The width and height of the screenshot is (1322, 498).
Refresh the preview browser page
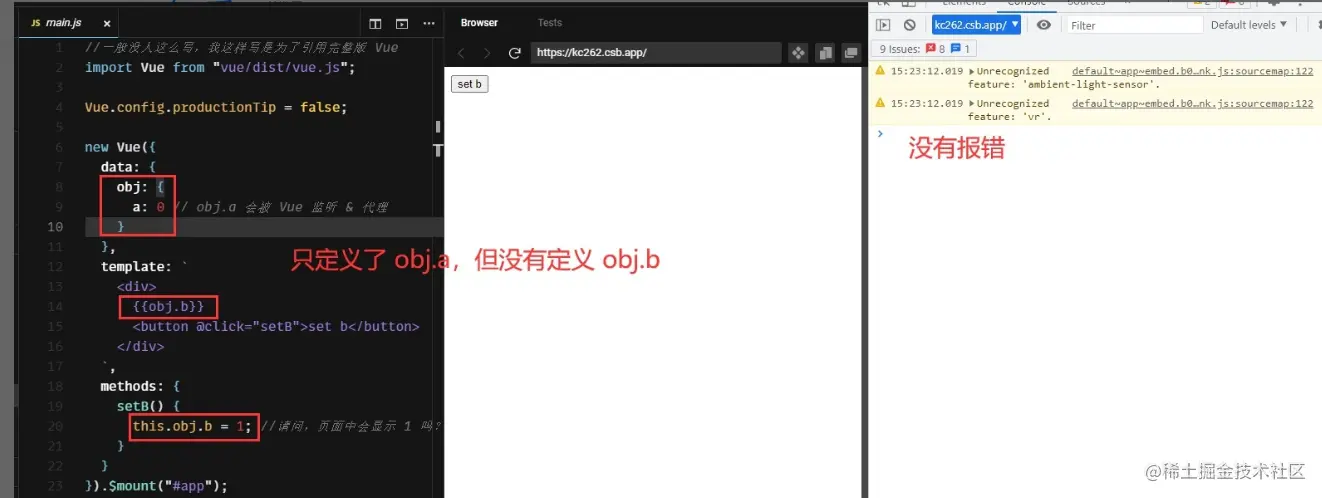point(515,53)
